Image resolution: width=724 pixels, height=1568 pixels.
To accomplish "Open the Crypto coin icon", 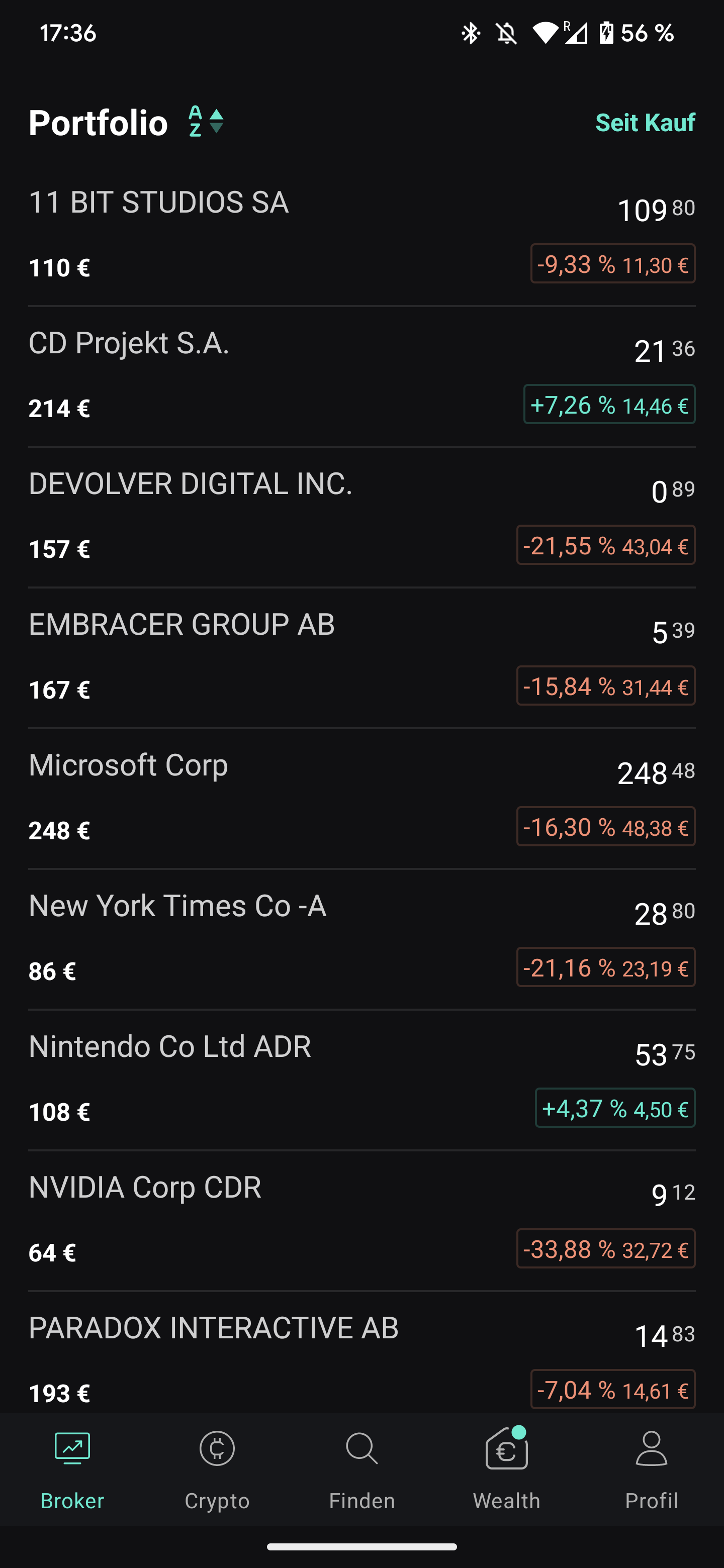I will coord(217,1449).
